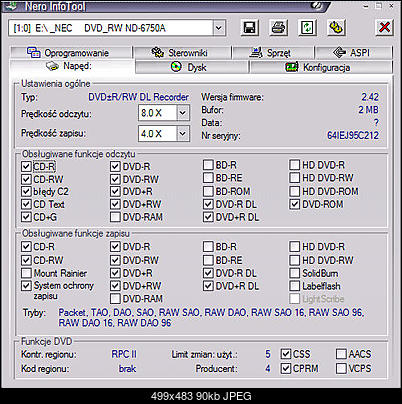Select the Napęd tab
This screenshot has height=404, width=402.
72,66
